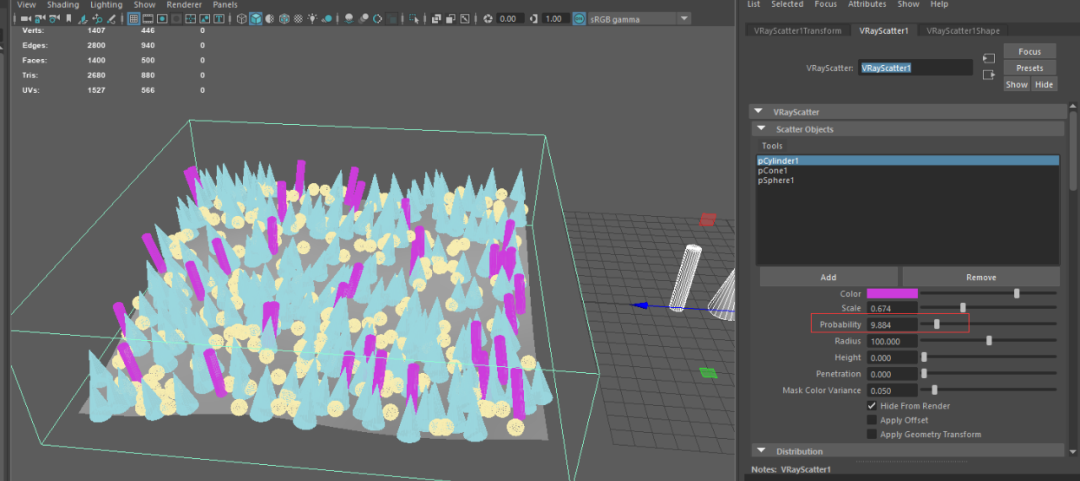Expand the Distribution section
This screenshot has height=481, width=1080.
pos(759,451)
